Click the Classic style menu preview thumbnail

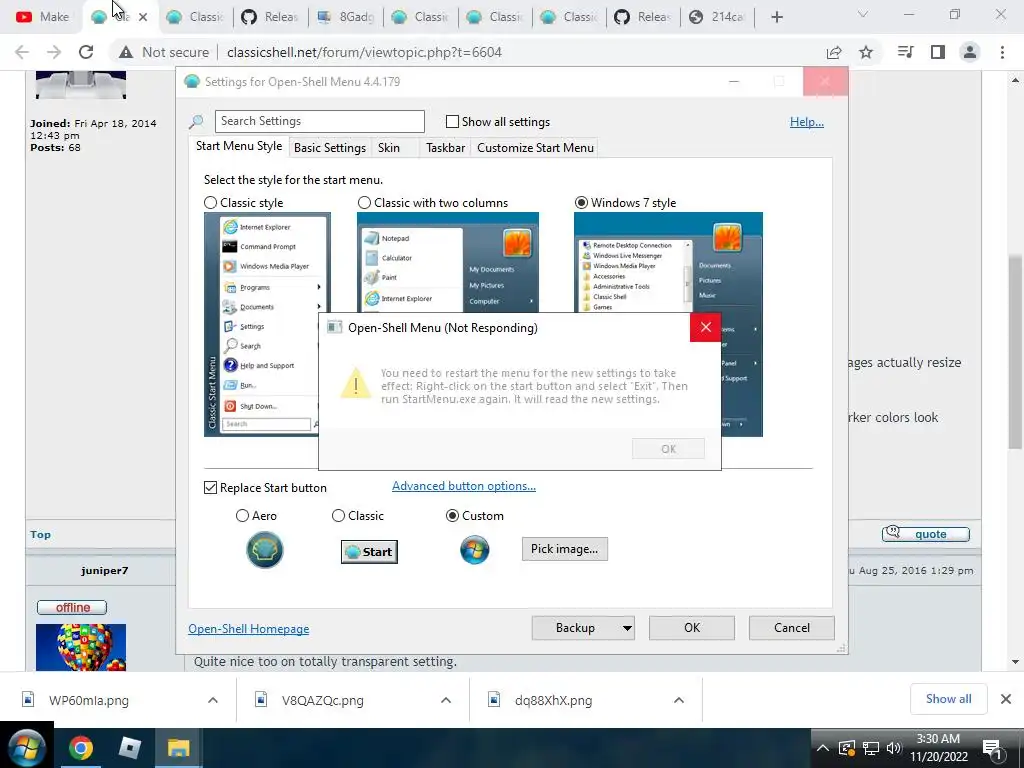pos(267,325)
